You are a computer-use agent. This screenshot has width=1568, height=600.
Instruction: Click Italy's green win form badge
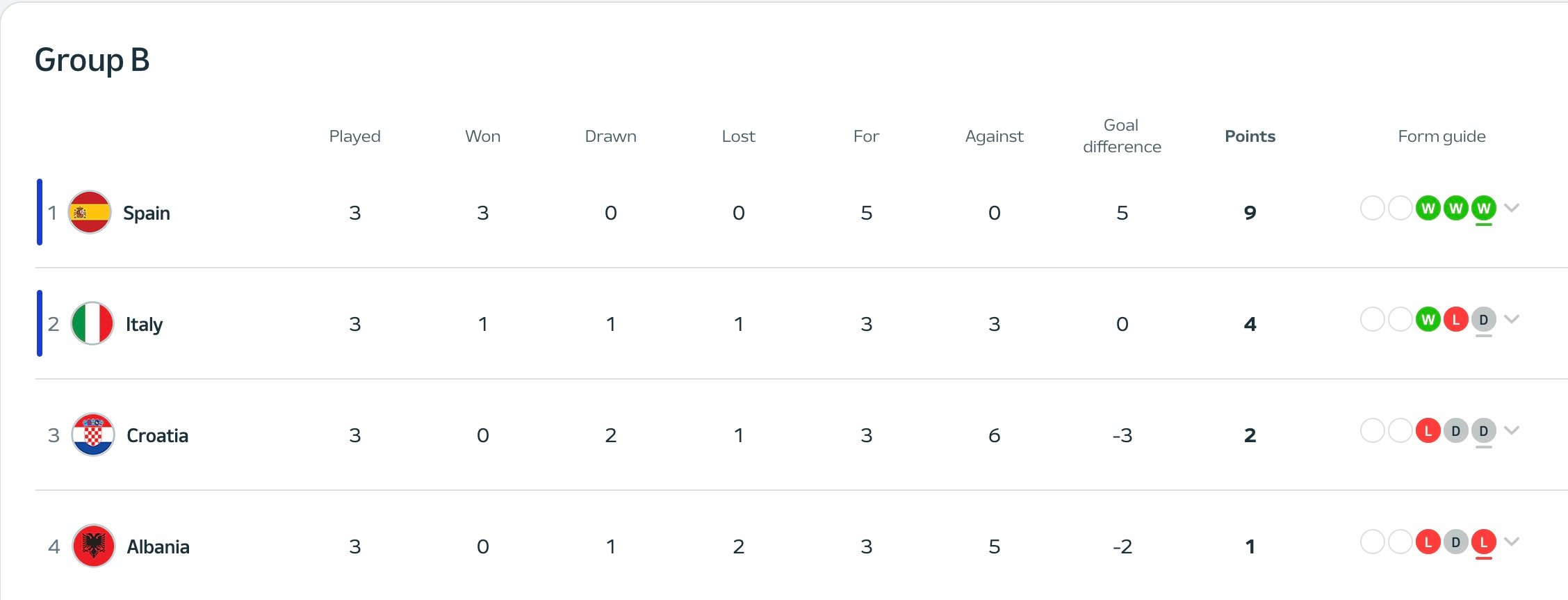(x=1428, y=319)
